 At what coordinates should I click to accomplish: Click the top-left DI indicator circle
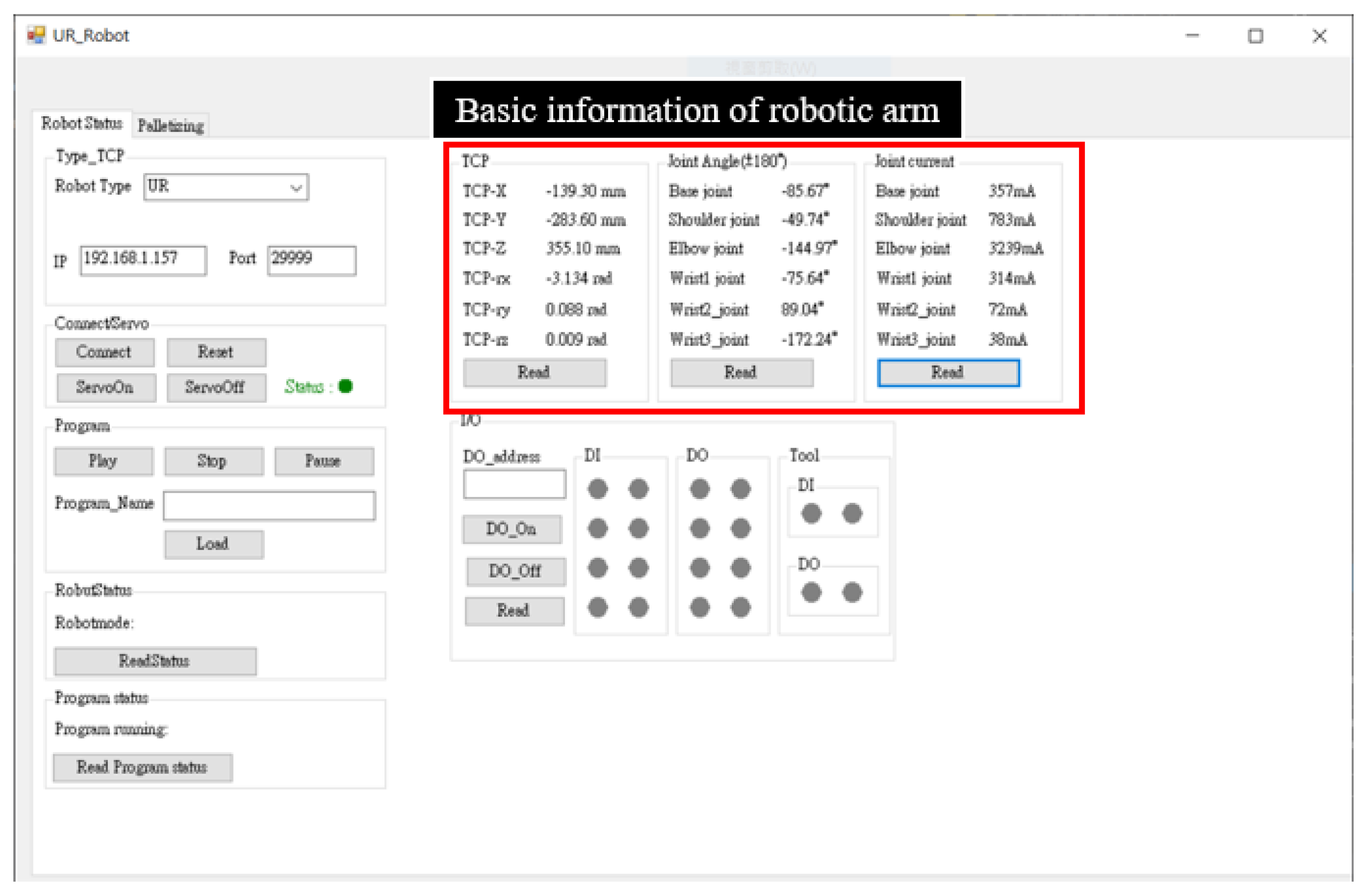pos(598,490)
